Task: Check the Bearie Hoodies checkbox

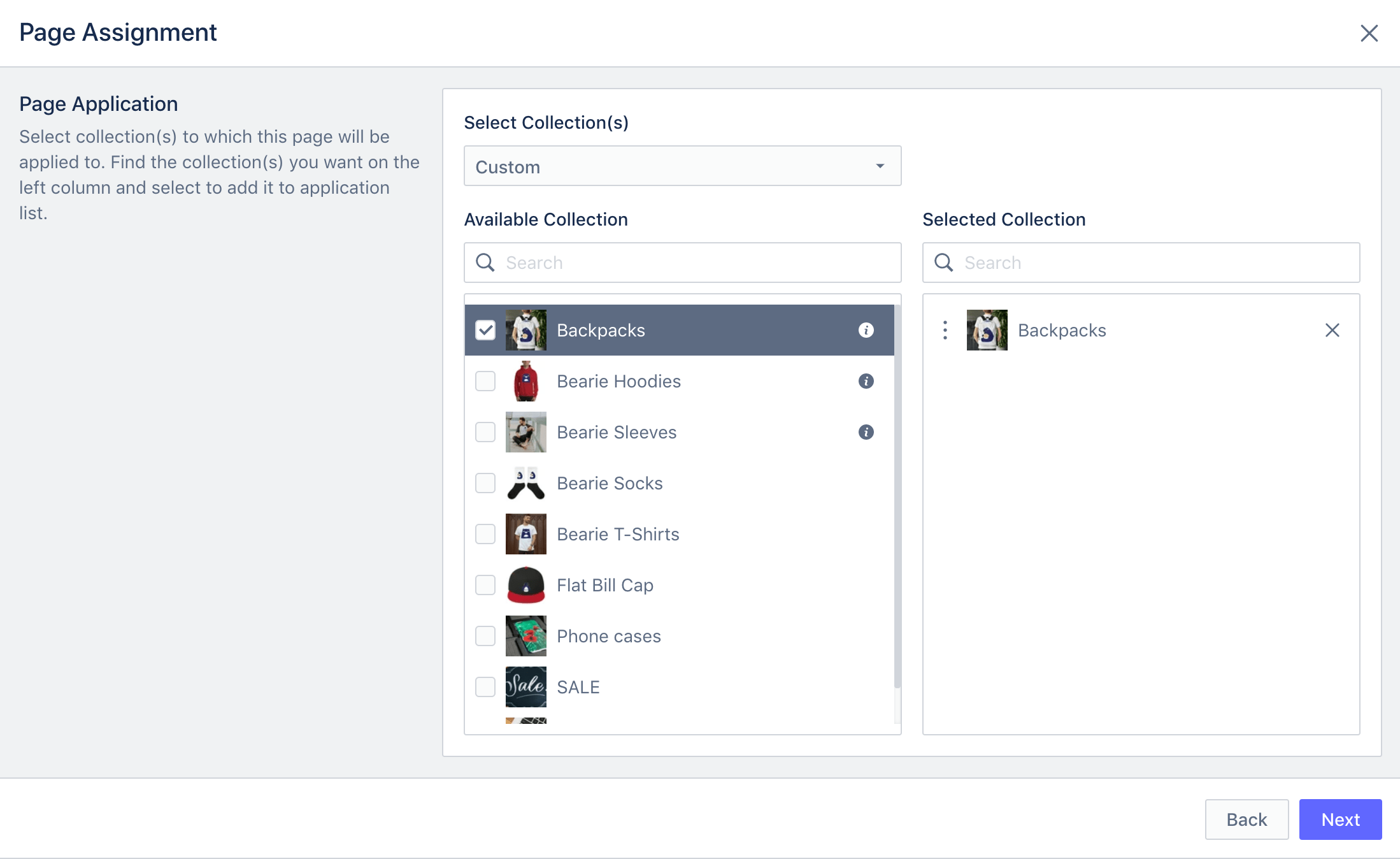Action: tap(485, 381)
